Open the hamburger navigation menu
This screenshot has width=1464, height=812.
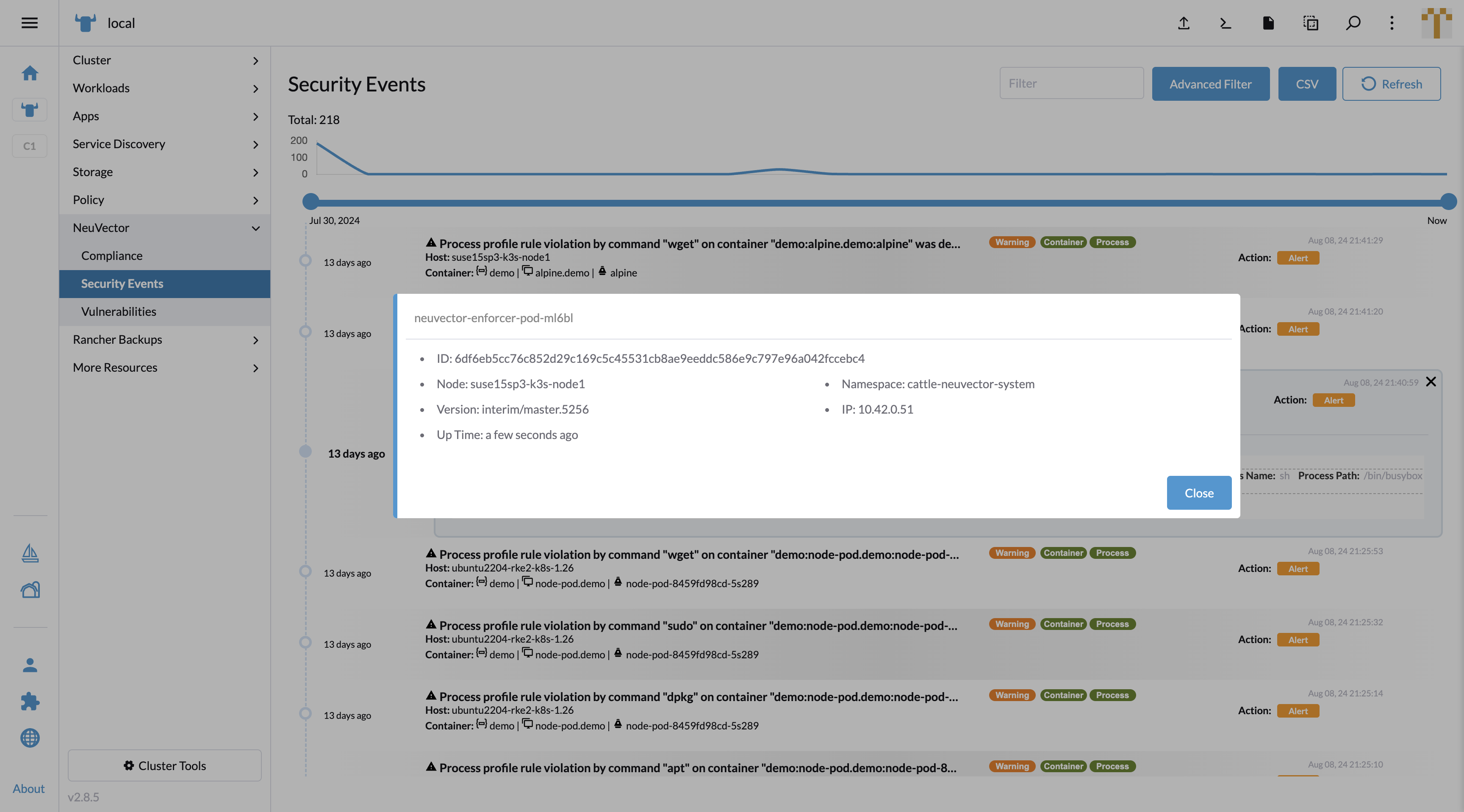pyautogui.click(x=30, y=22)
